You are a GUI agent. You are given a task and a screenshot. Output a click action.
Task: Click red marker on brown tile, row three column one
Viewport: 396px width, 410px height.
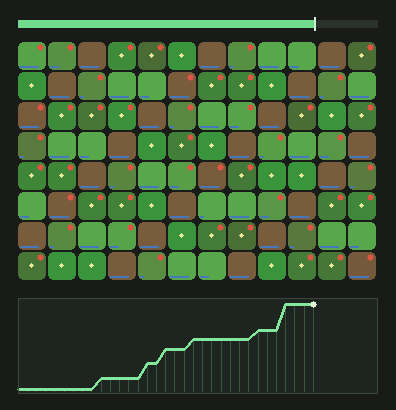(x=41, y=108)
